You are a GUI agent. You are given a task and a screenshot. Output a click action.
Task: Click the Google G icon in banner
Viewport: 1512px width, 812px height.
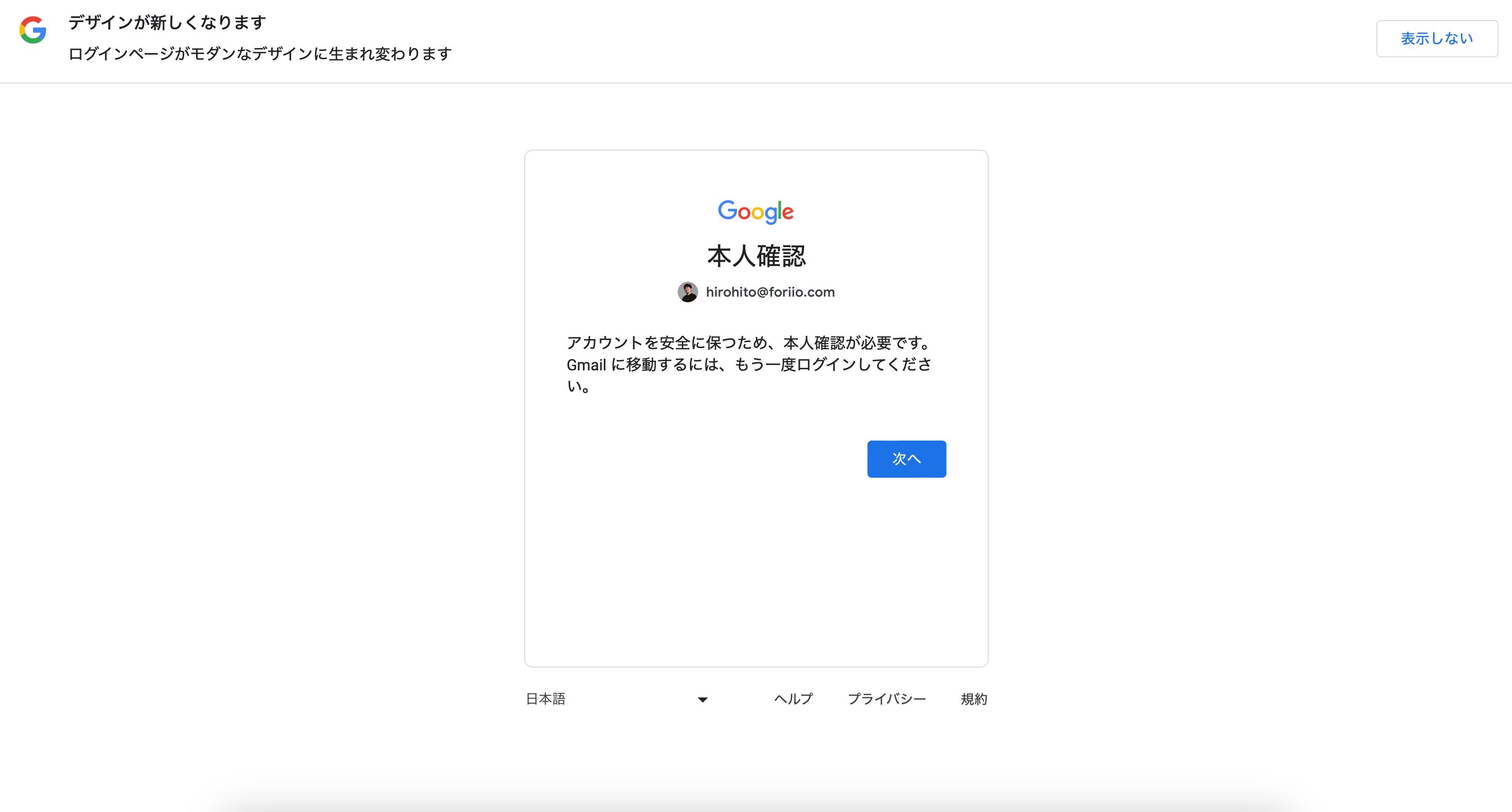33,30
